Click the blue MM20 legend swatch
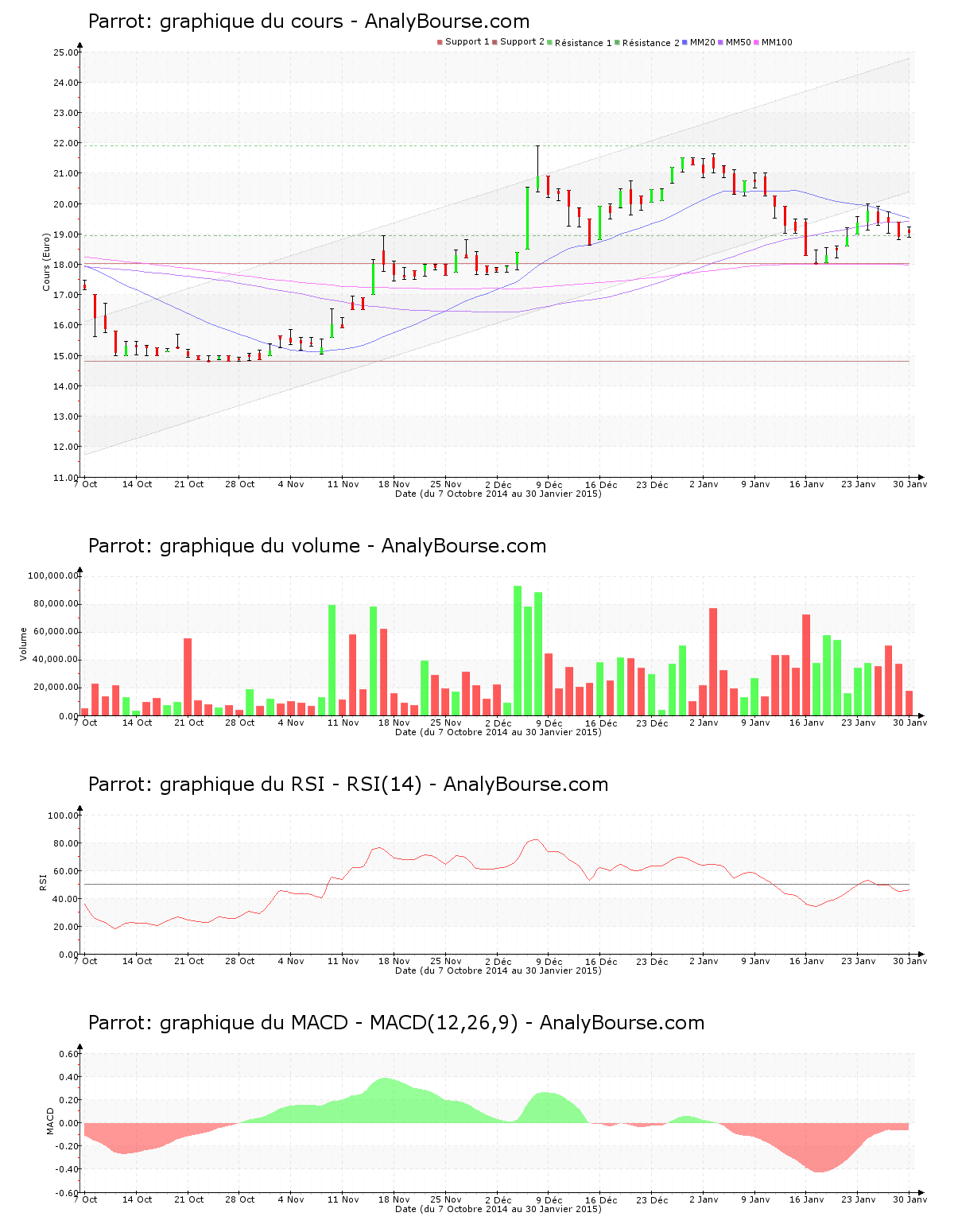954x1232 pixels. 684,42
